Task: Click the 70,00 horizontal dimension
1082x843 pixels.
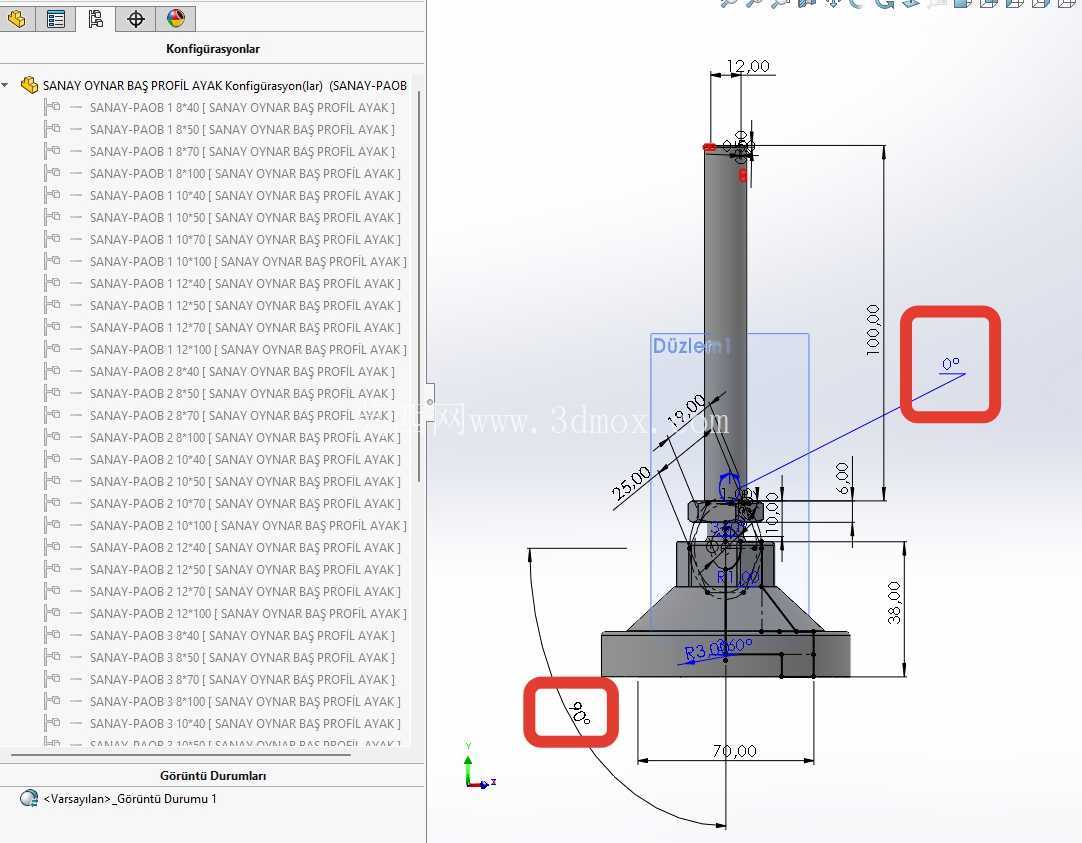Action: click(x=734, y=751)
